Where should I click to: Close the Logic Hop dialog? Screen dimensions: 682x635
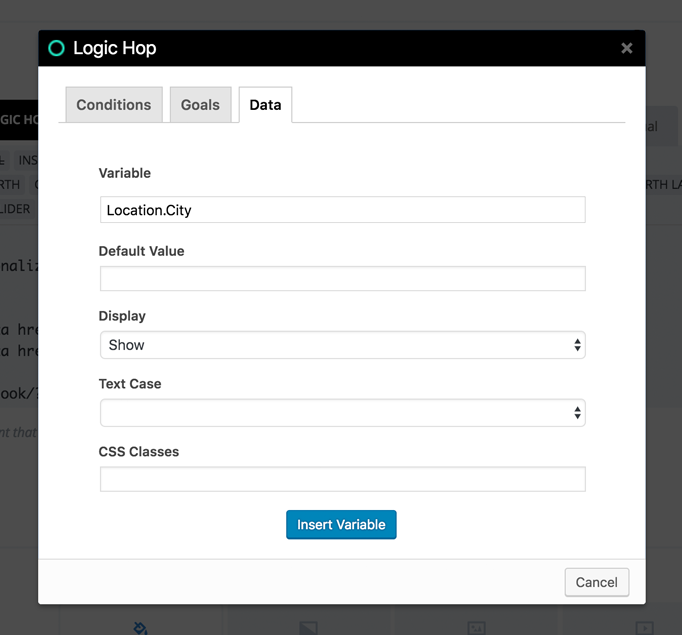626,48
